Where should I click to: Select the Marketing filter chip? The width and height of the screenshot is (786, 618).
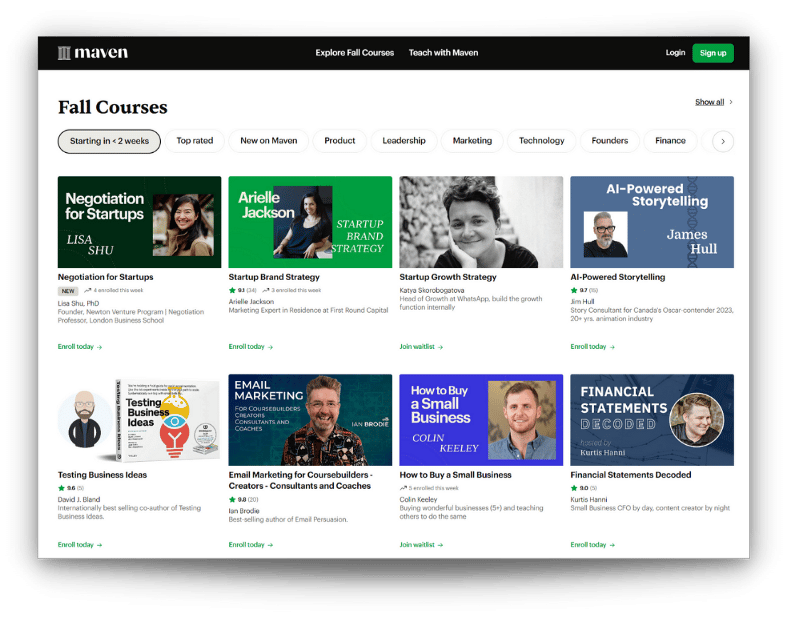pos(472,141)
